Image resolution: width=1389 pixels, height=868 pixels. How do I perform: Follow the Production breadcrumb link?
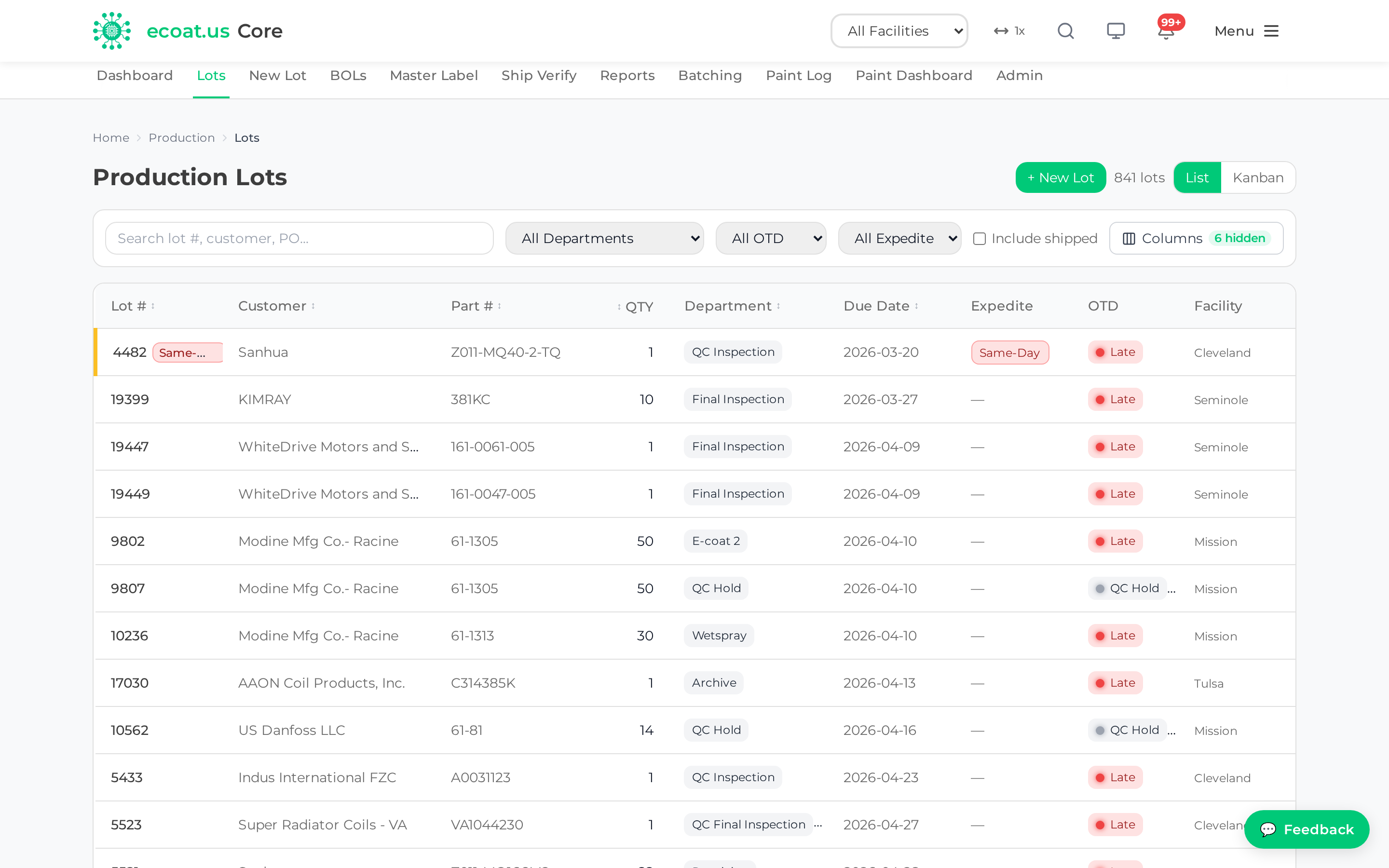(181, 138)
